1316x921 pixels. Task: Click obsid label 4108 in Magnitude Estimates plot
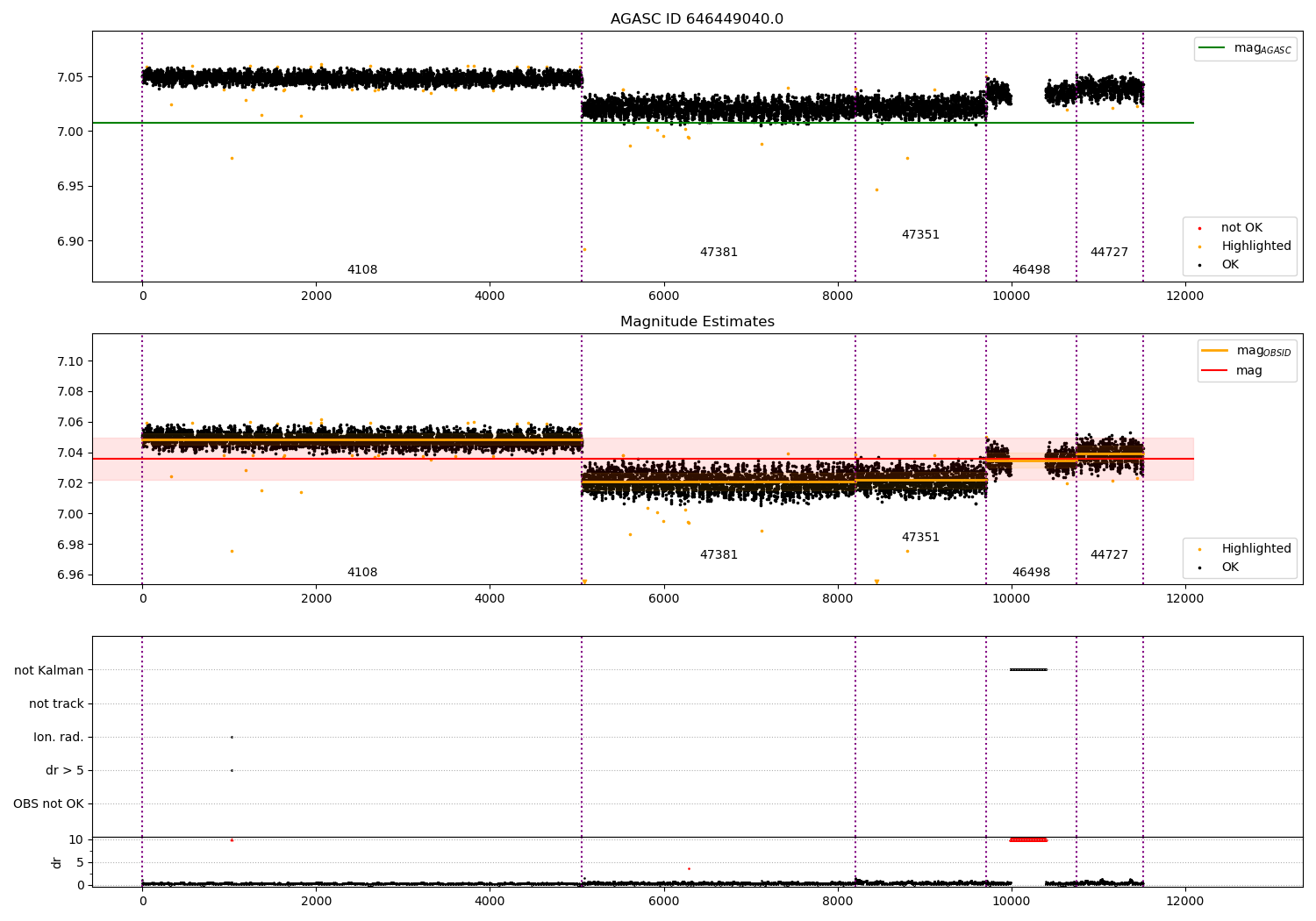point(362,573)
